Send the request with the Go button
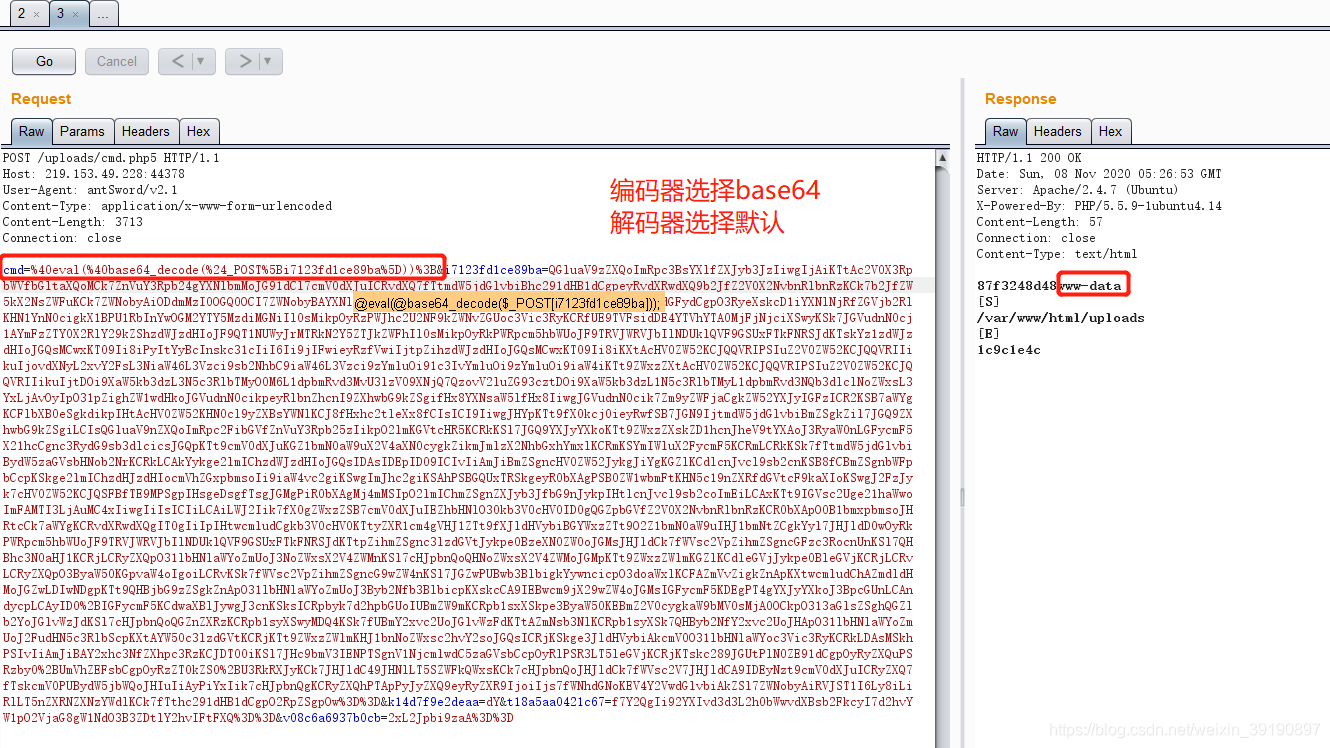 (44, 61)
